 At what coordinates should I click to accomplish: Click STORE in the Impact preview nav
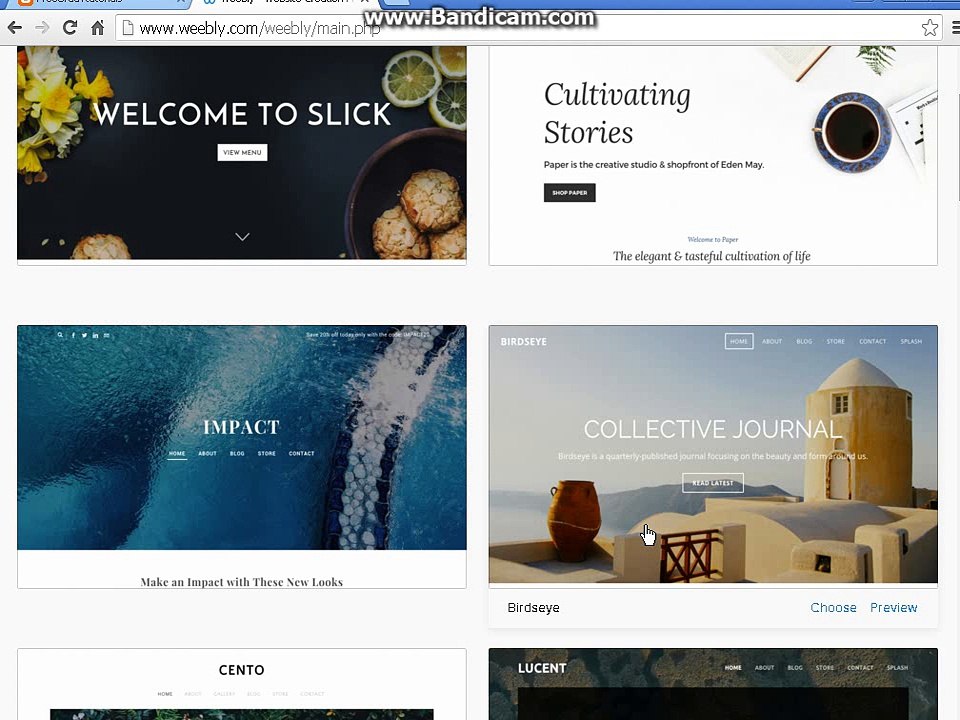[x=266, y=454]
